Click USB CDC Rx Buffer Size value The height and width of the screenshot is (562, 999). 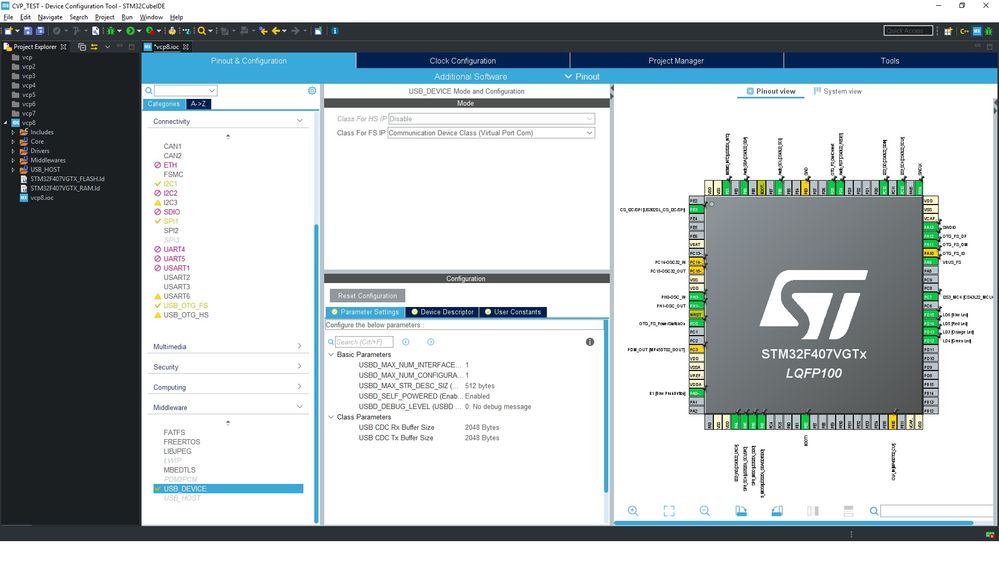pos(482,428)
